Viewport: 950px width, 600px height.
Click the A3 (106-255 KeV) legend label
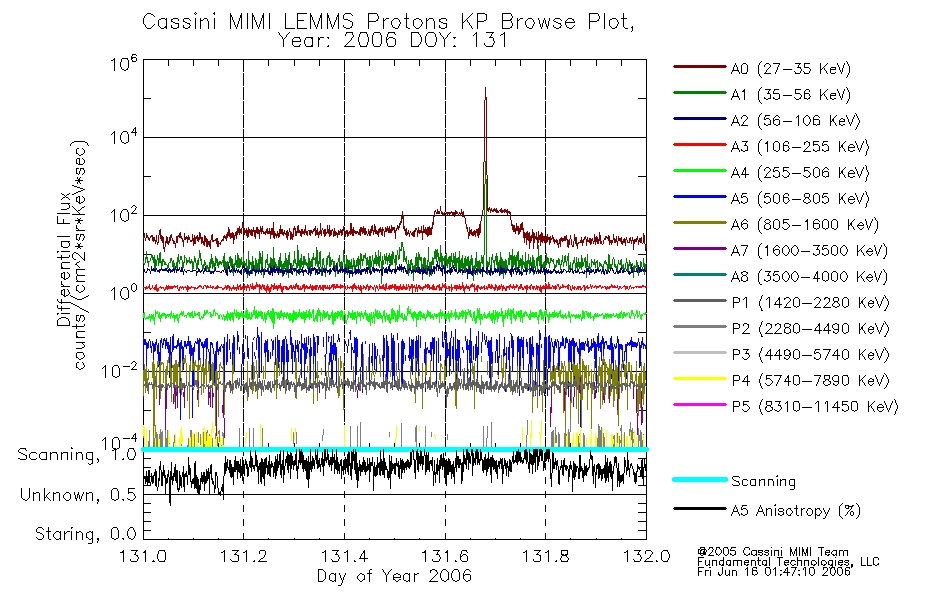coord(800,147)
